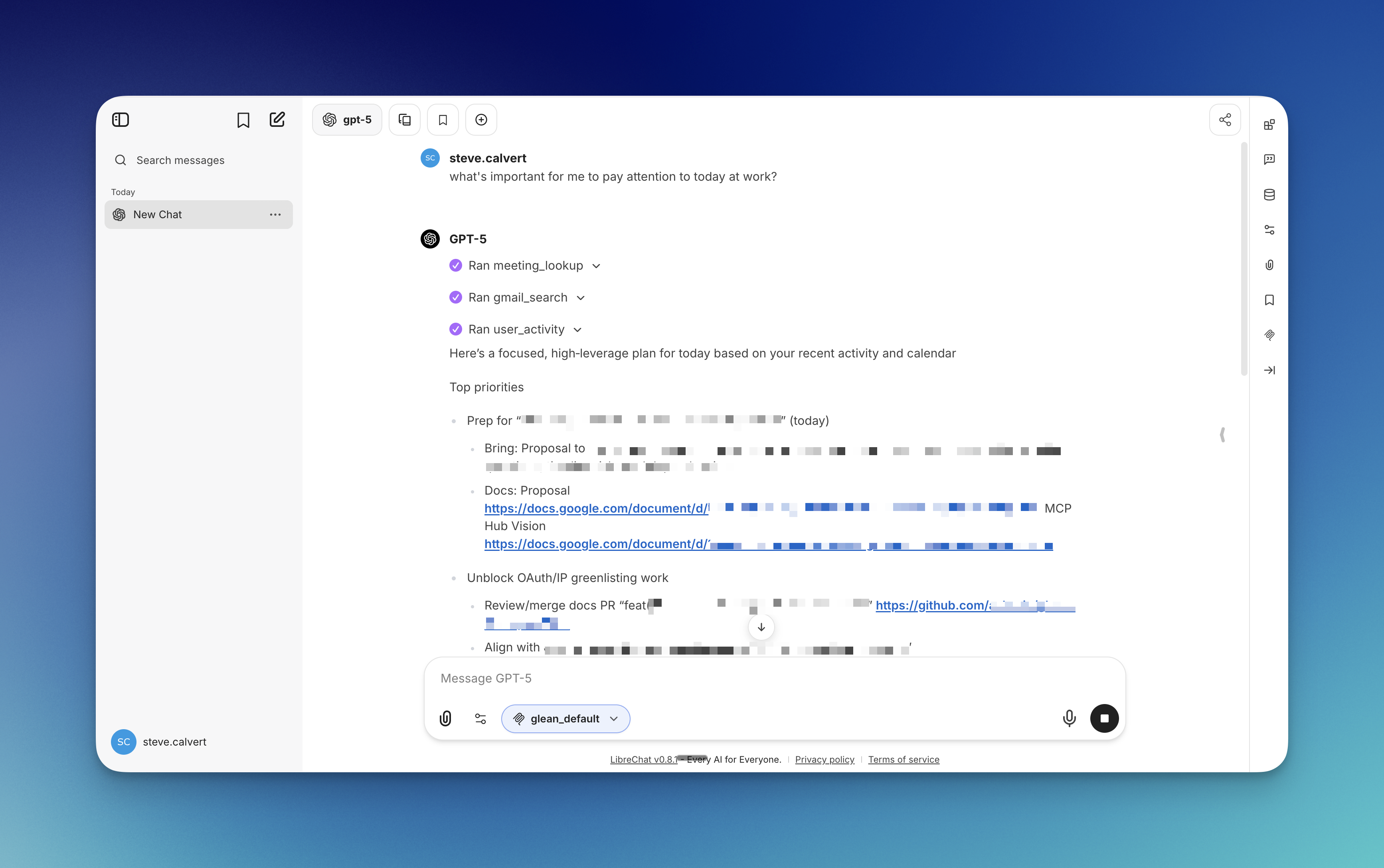This screenshot has height=868, width=1384.
Task: Open options menu for New Chat
Action: (275, 214)
